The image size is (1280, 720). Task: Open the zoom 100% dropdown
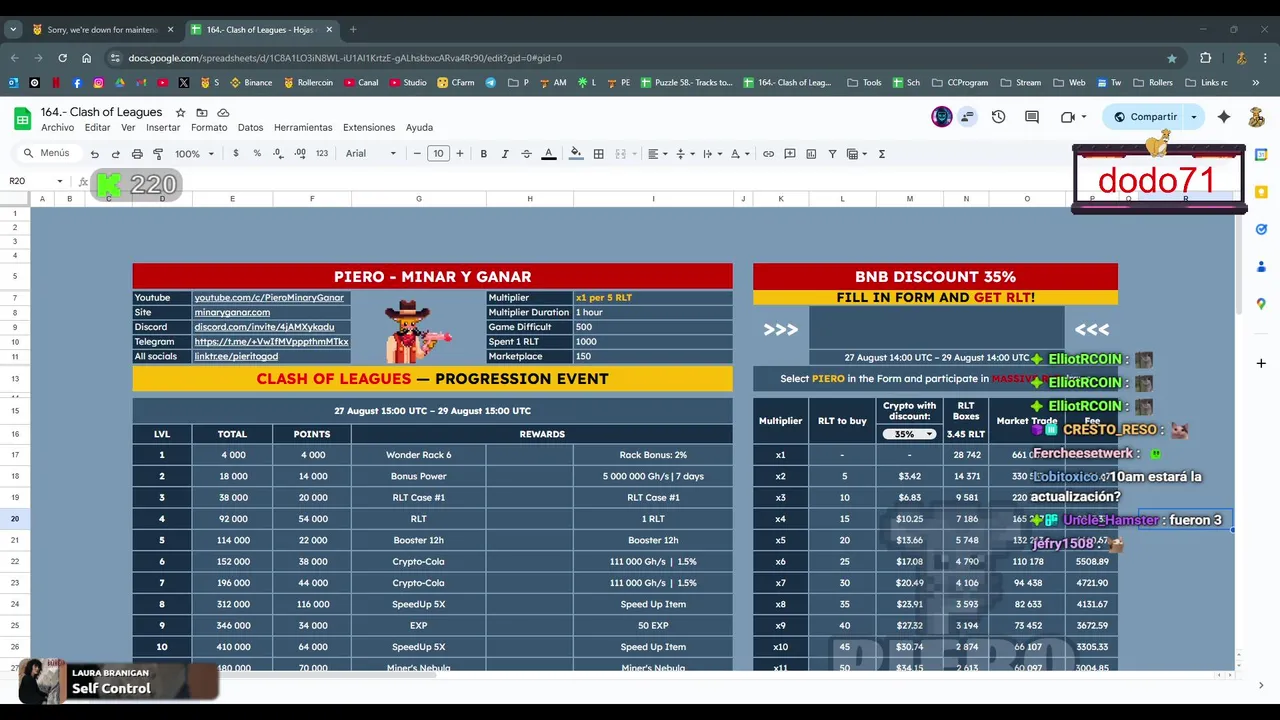(194, 154)
